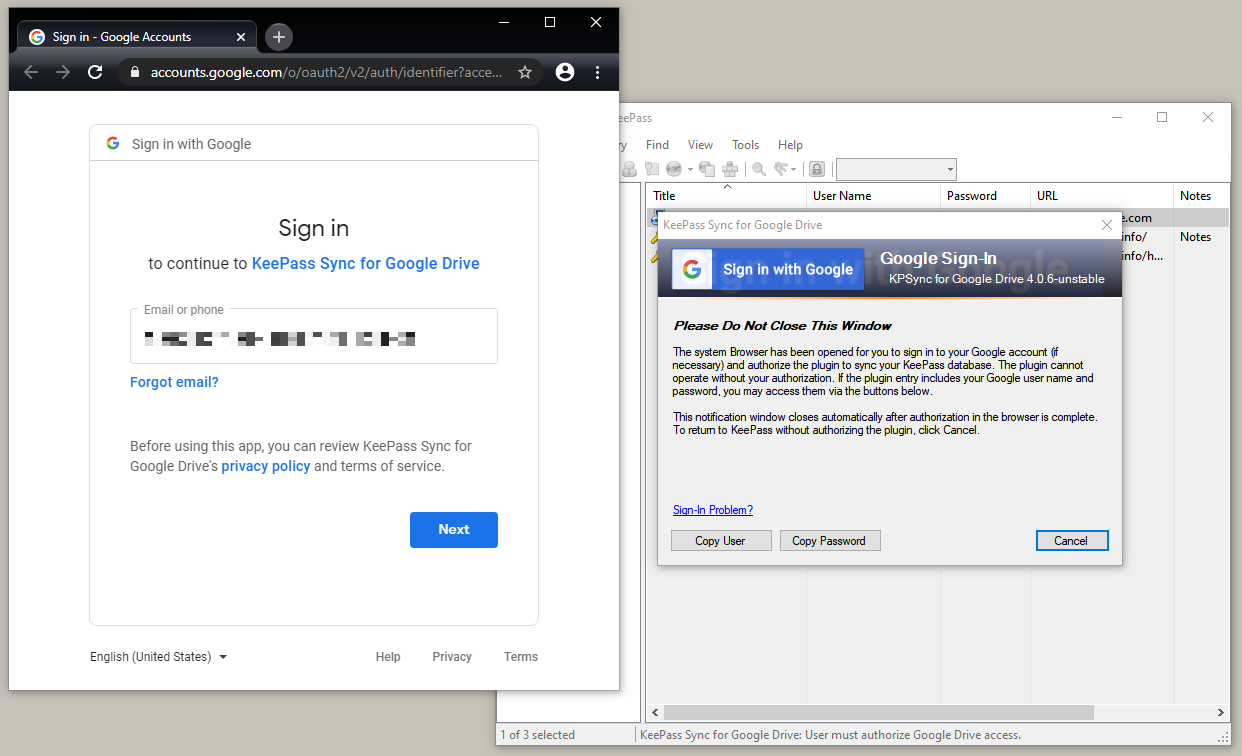Viewport: 1242px width, 756px height.
Task: Click the KeePass scrollbar left arrow
Action: [654, 713]
